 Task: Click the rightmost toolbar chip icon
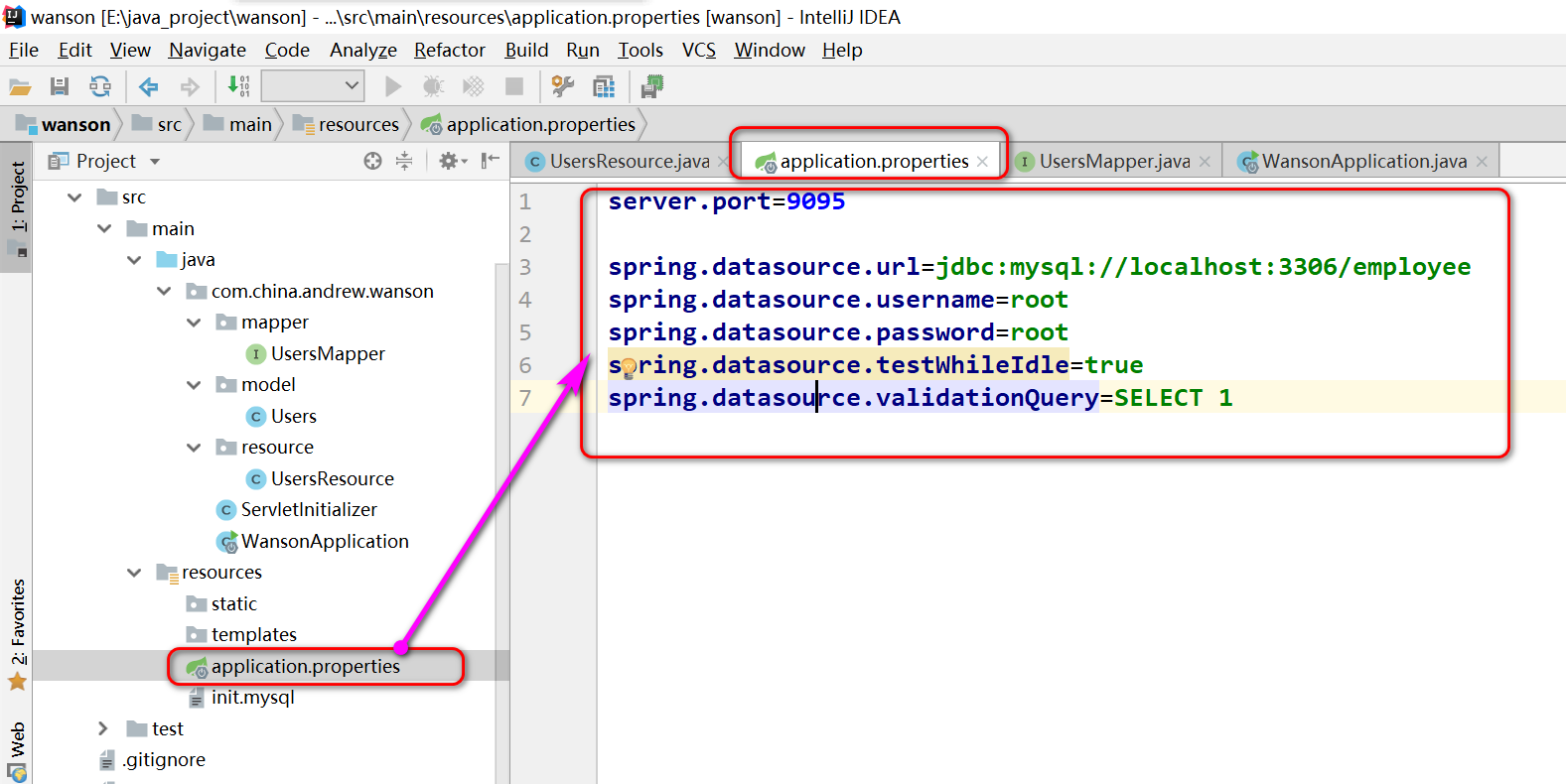click(652, 87)
